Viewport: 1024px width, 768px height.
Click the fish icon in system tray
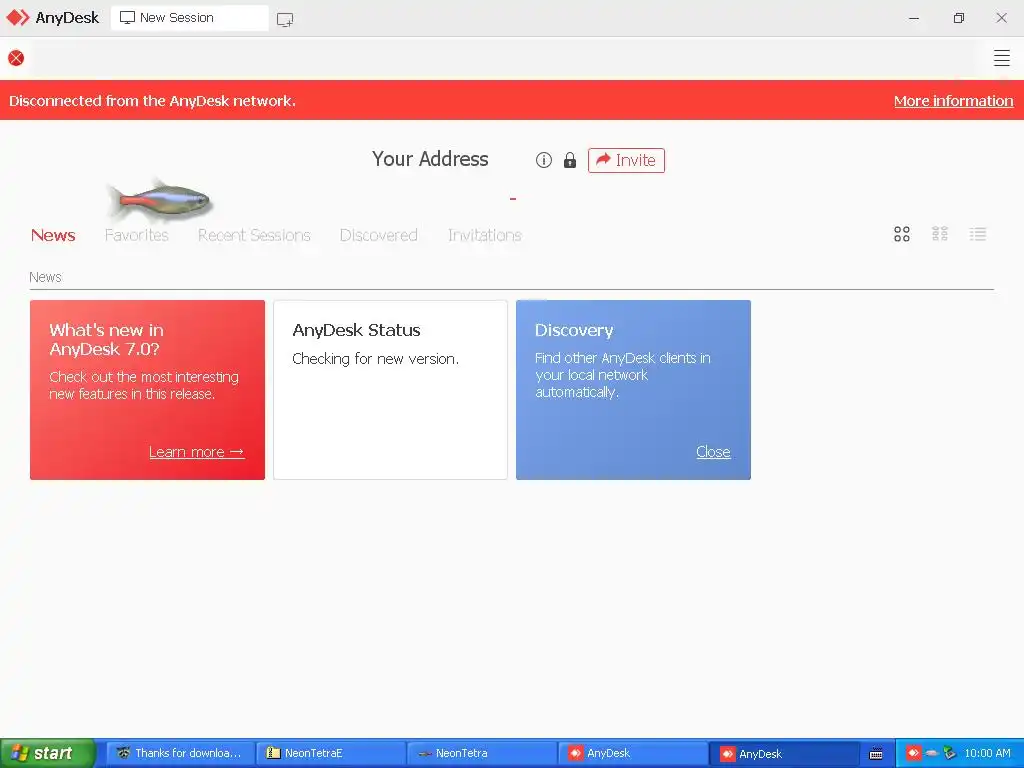coord(932,753)
